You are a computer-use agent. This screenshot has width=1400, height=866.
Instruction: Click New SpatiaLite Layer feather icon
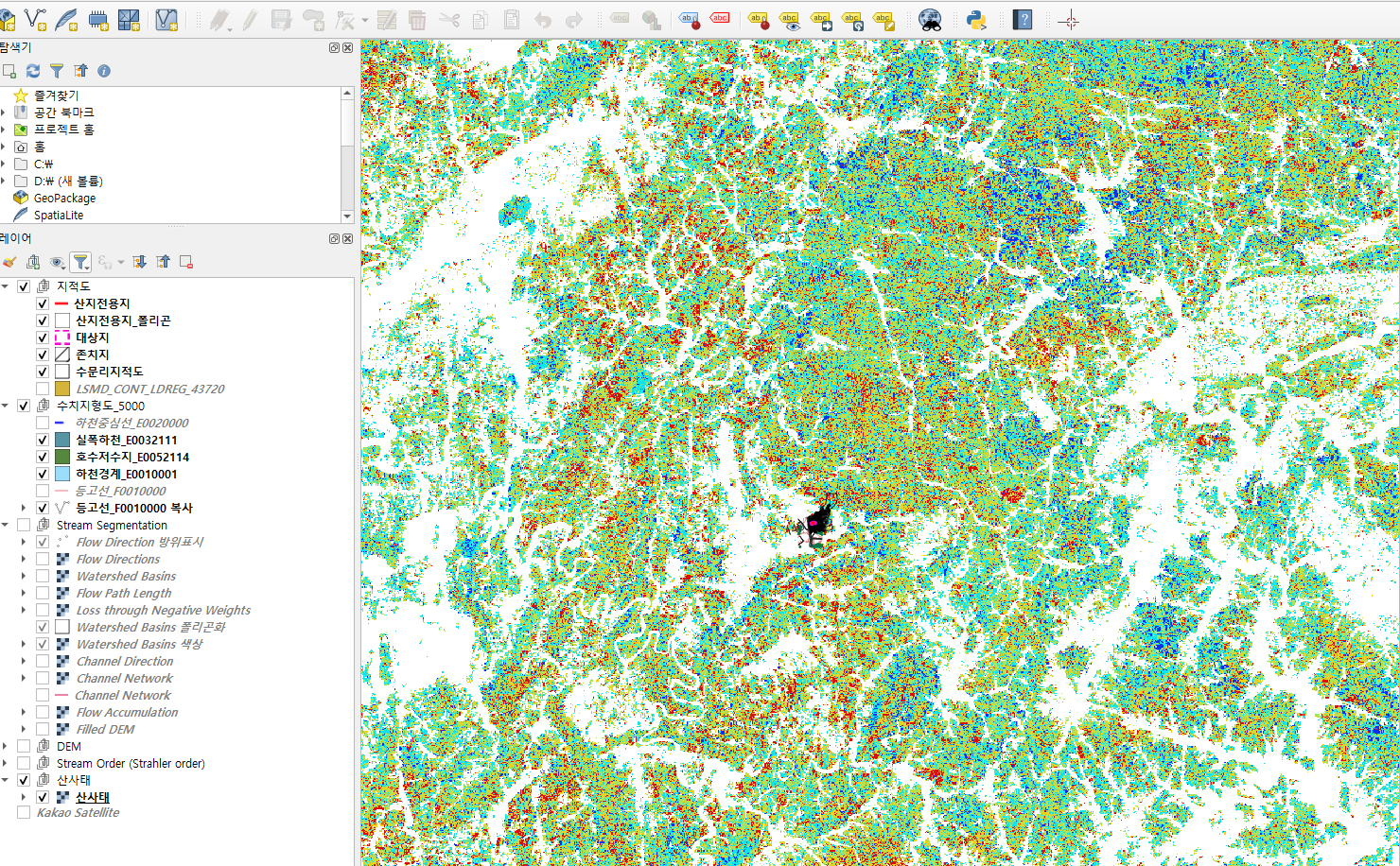click(x=67, y=19)
